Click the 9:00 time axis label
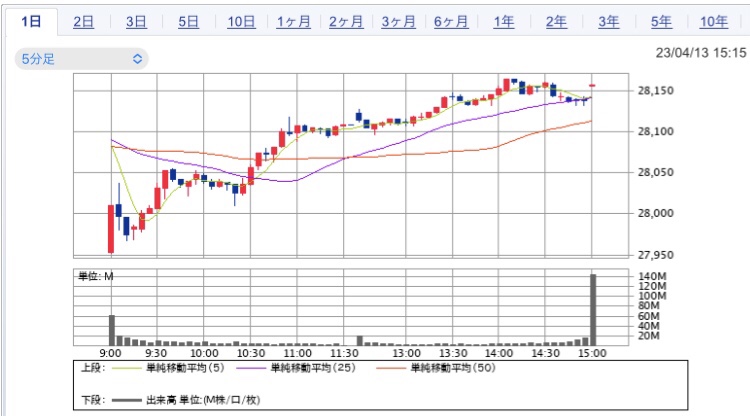Viewport: 750px width, 416px height. click(x=110, y=353)
